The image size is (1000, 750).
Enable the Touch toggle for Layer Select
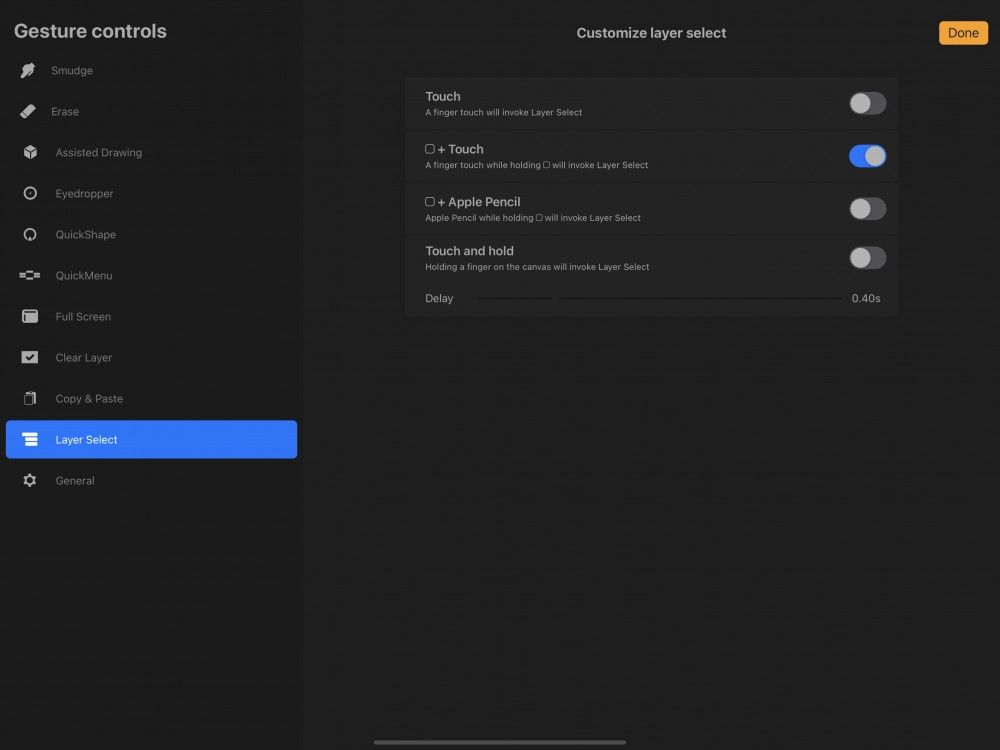[x=866, y=103]
